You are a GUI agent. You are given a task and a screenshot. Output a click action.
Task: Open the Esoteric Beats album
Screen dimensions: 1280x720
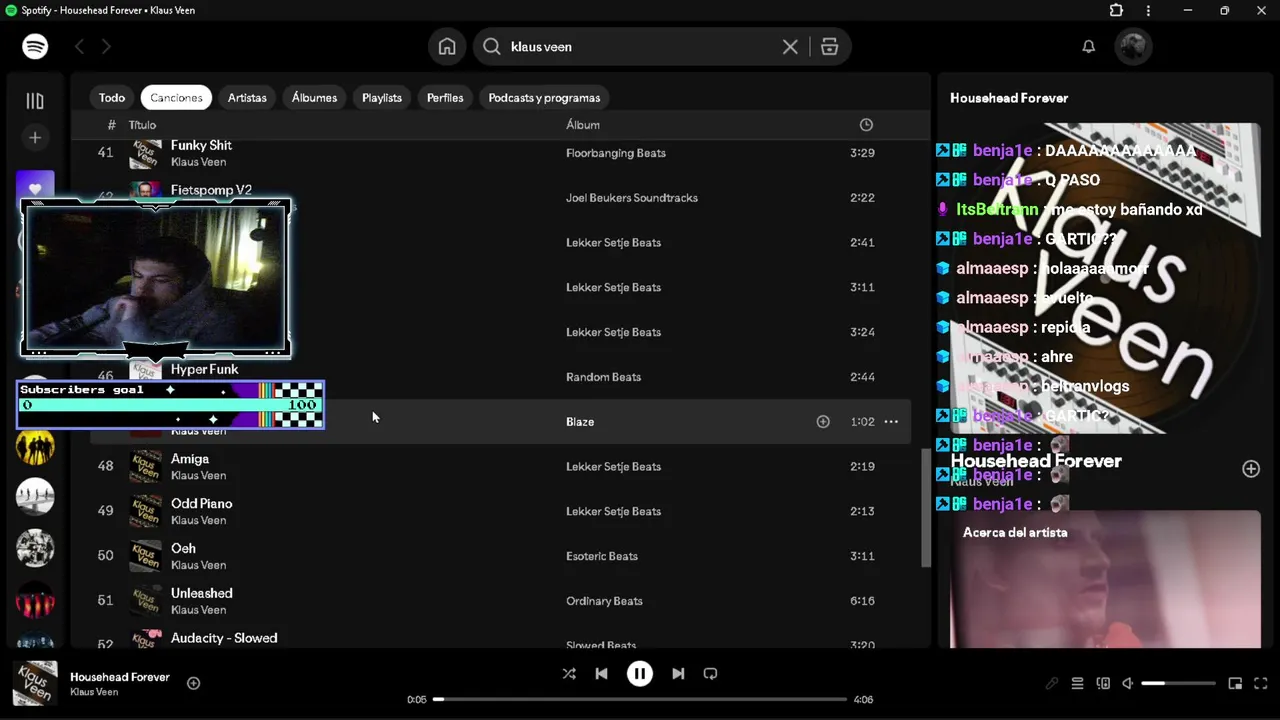tap(602, 556)
